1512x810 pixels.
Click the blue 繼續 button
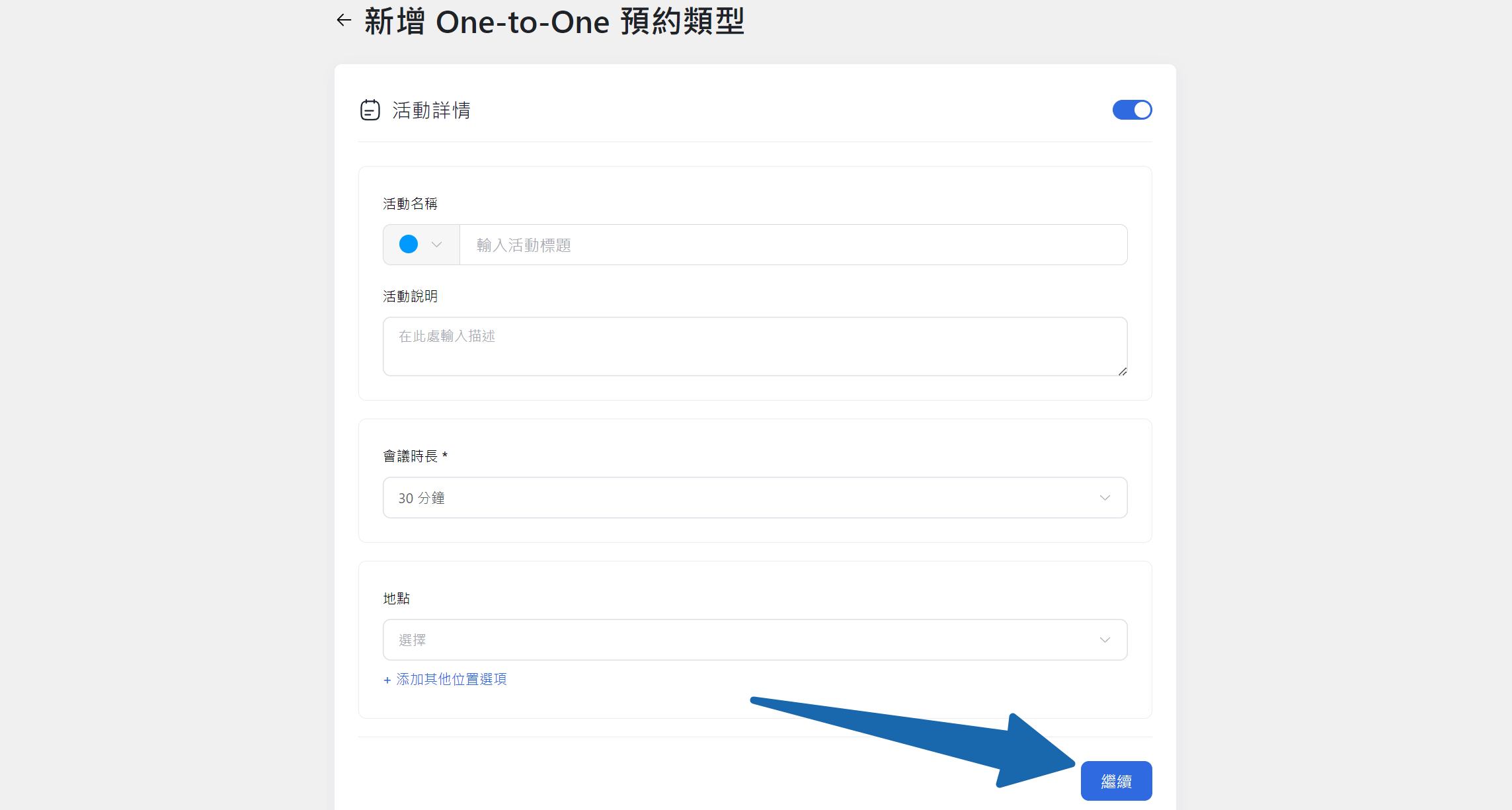[1116, 781]
